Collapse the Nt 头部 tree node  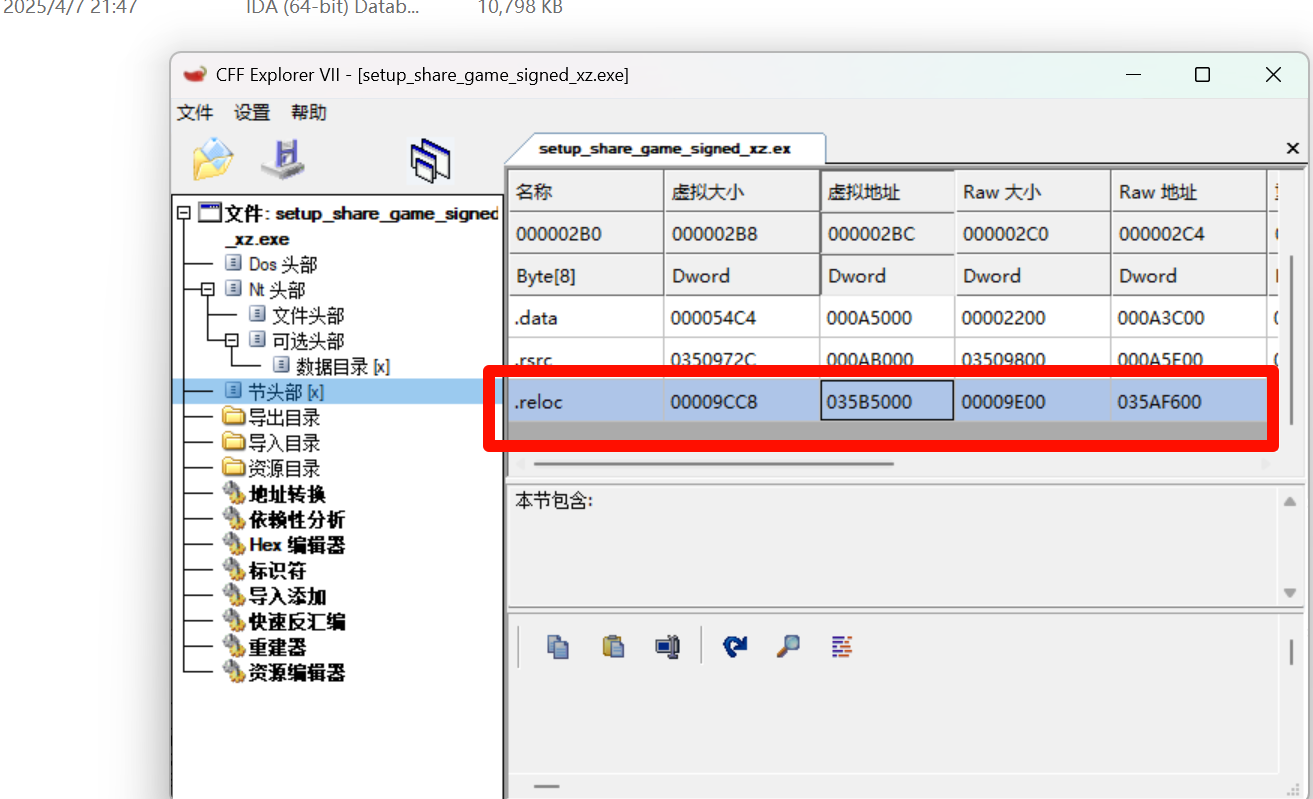(x=208, y=289)
